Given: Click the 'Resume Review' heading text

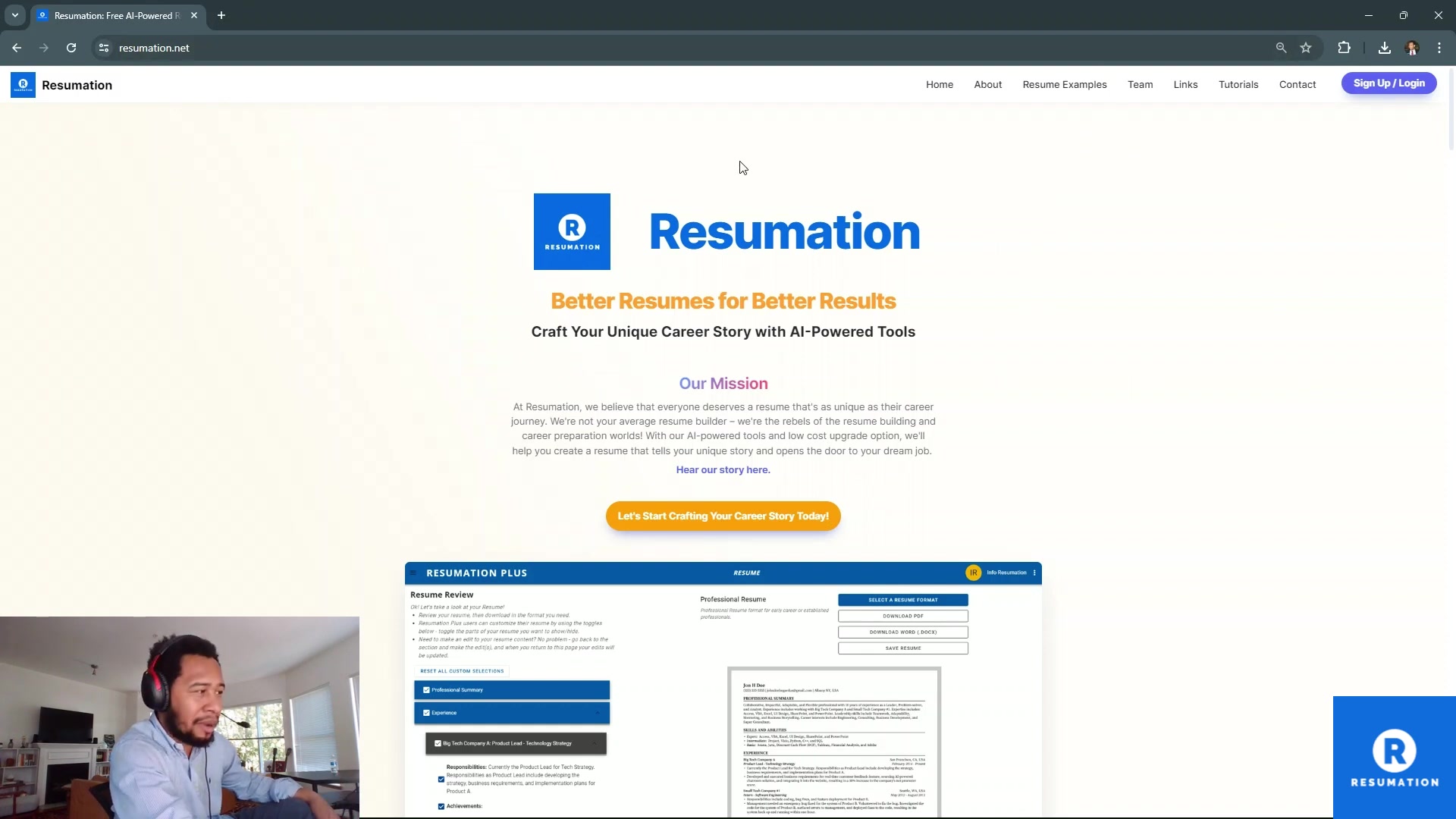Looking at the screenshot, I should [x=442, y=595].
